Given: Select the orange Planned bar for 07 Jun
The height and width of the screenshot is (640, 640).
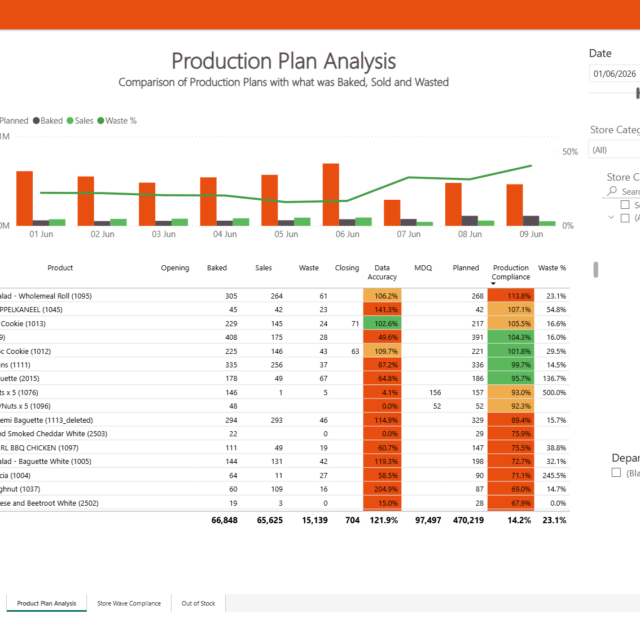Looking at the screenshot, I should (x=392, y=213).
